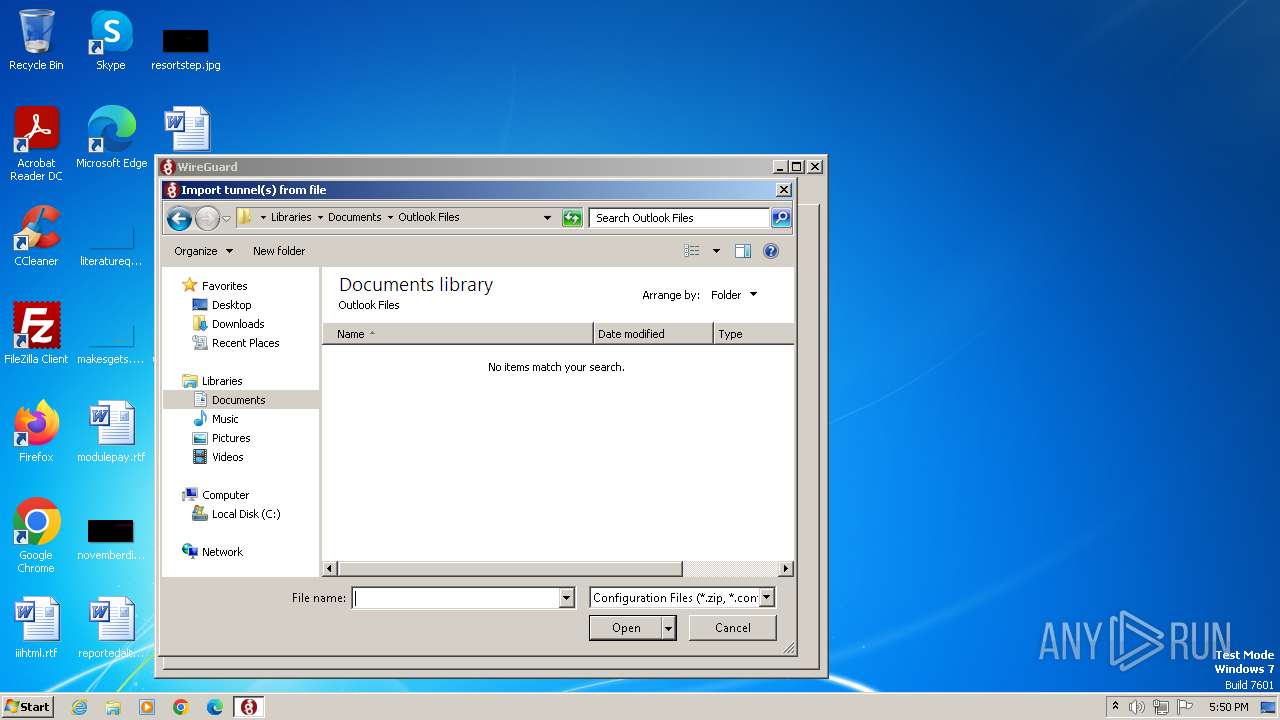Select Desktop under Favorites
Image resolution: width=1280 pixels, height=720 pixels.
[x=231, y=305]
